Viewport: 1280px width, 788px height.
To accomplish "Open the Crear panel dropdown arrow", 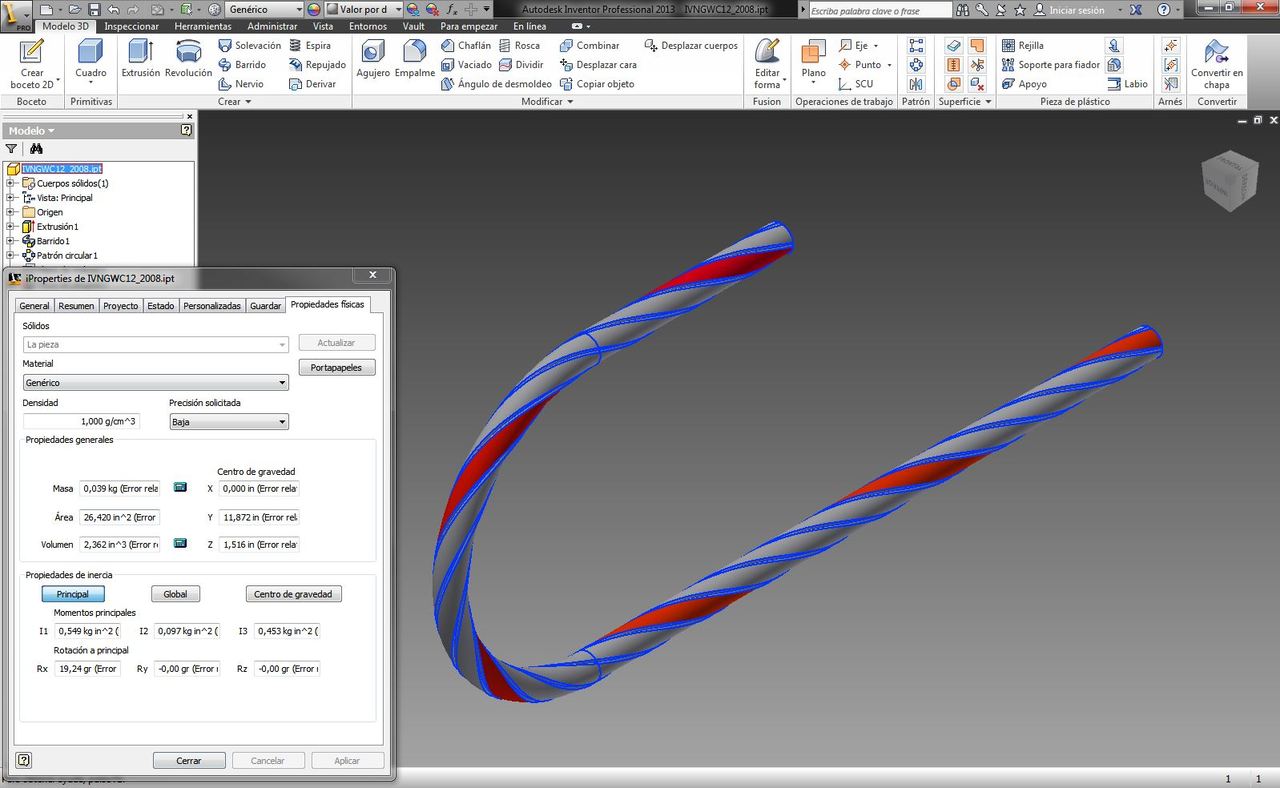I will click(247, 102).
